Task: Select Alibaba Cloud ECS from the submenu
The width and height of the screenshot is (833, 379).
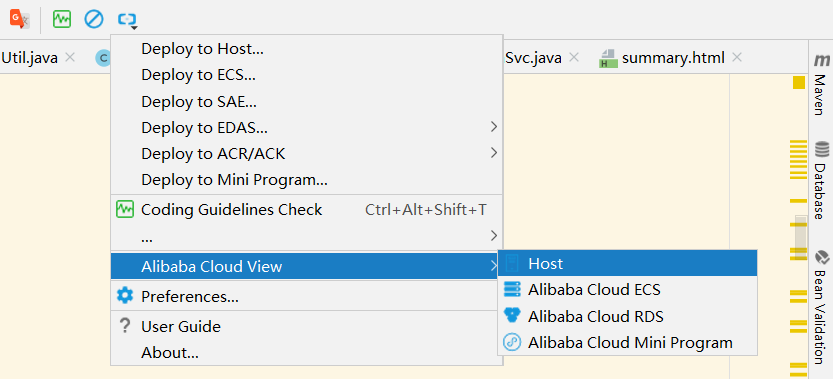Action: click(627, 290)
